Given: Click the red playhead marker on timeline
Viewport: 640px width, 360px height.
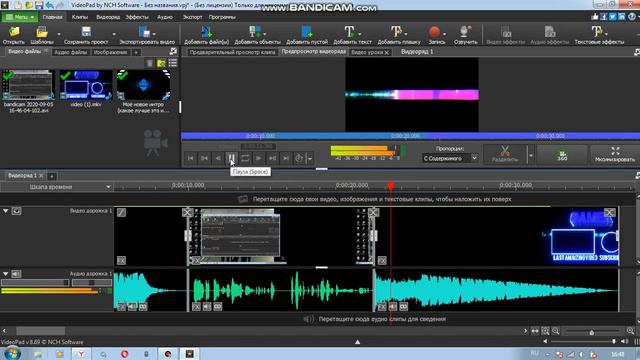Looking at the screenshot, I should [391, 185].
